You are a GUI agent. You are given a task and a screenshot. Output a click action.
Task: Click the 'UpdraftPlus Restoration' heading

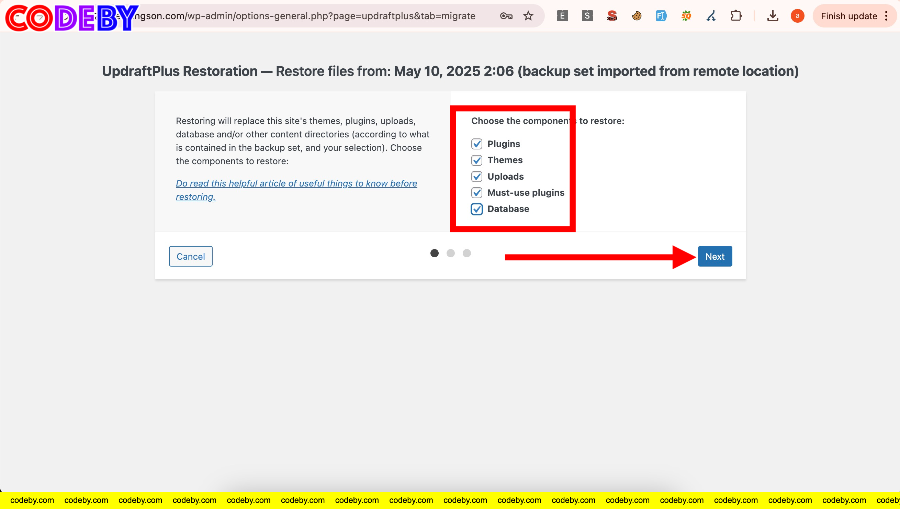tap(180, 71)
